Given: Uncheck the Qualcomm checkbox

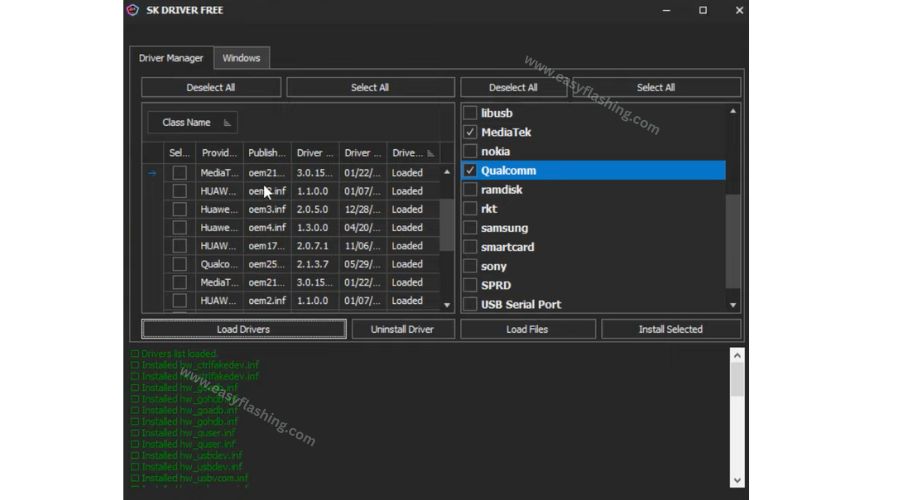Looking at the screenshot, I should [470, 170].
